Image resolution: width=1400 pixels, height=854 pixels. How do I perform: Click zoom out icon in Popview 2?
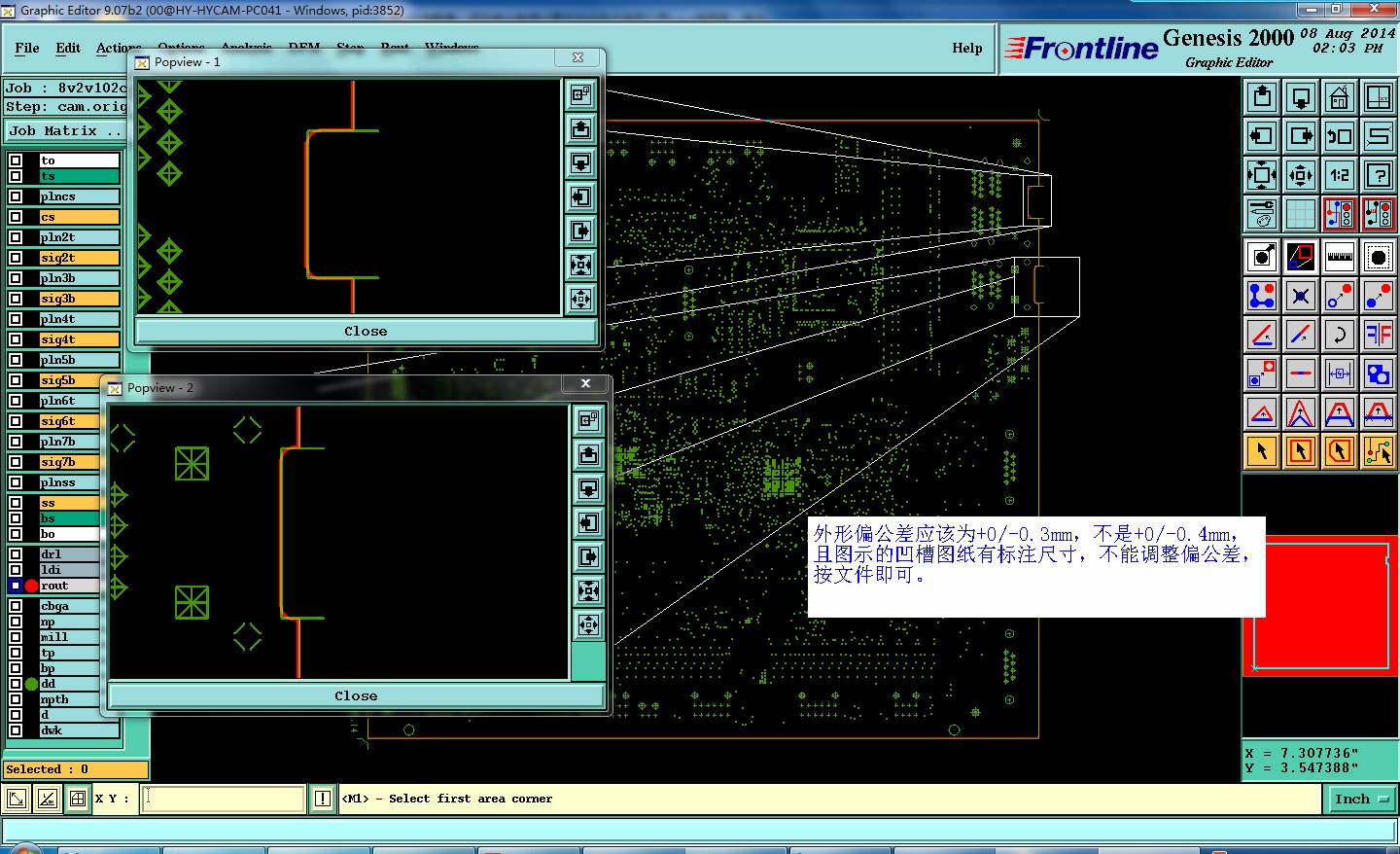[x=588, y=624]
